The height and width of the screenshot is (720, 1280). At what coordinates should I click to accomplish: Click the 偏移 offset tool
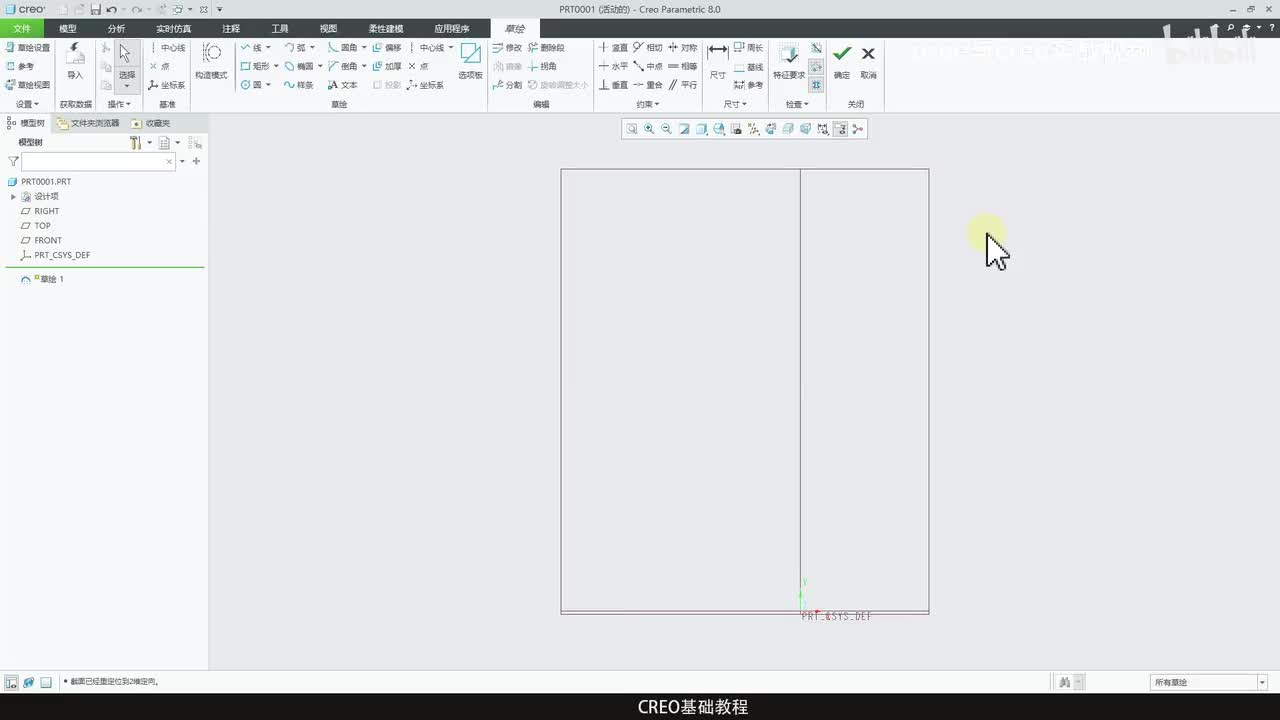click(386, 47)
